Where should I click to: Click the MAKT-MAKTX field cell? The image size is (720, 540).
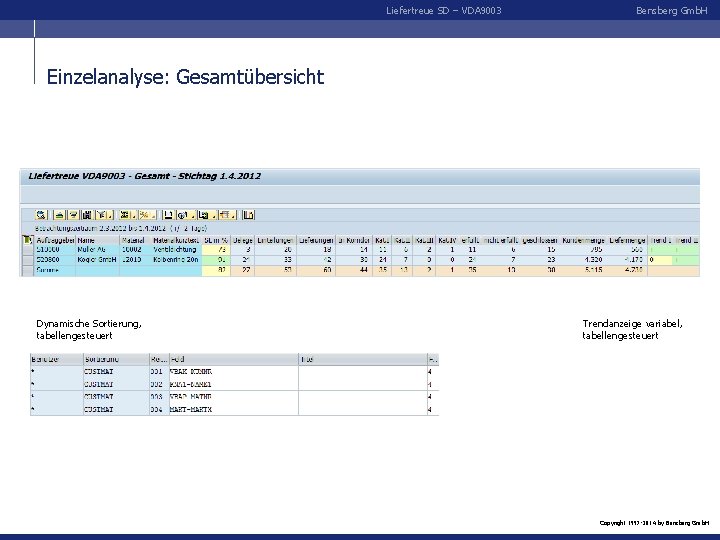[234, 409]
